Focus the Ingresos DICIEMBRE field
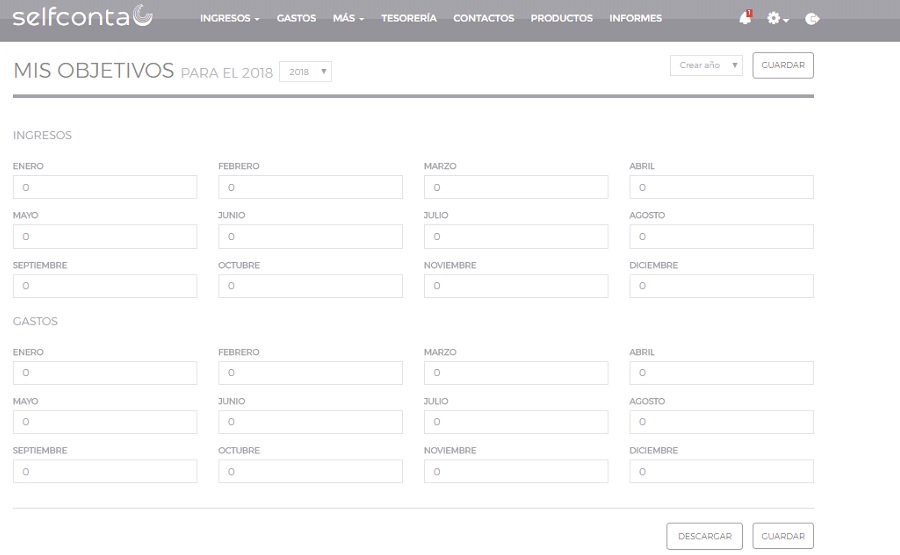 [721, 286]
